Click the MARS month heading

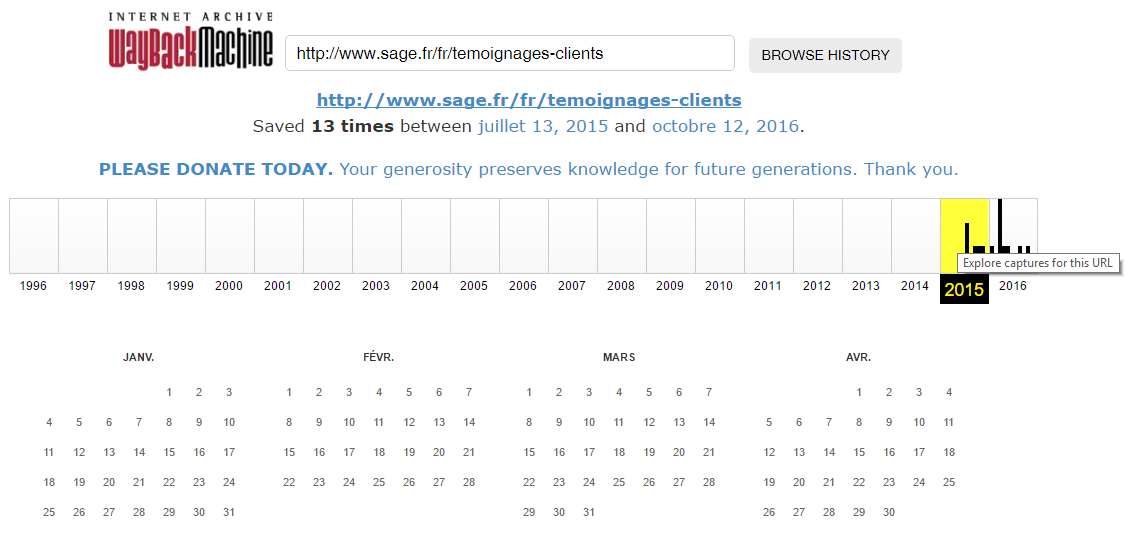pyautogui.click(x=619, y=357)
